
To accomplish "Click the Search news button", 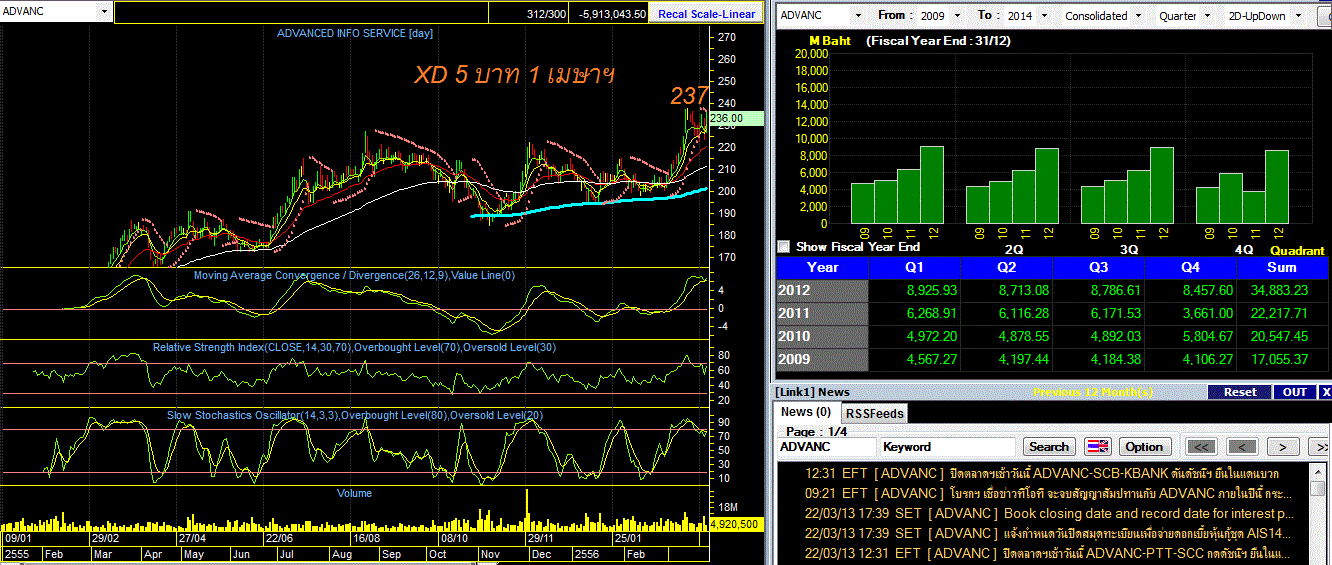I will click(1048, 447).
